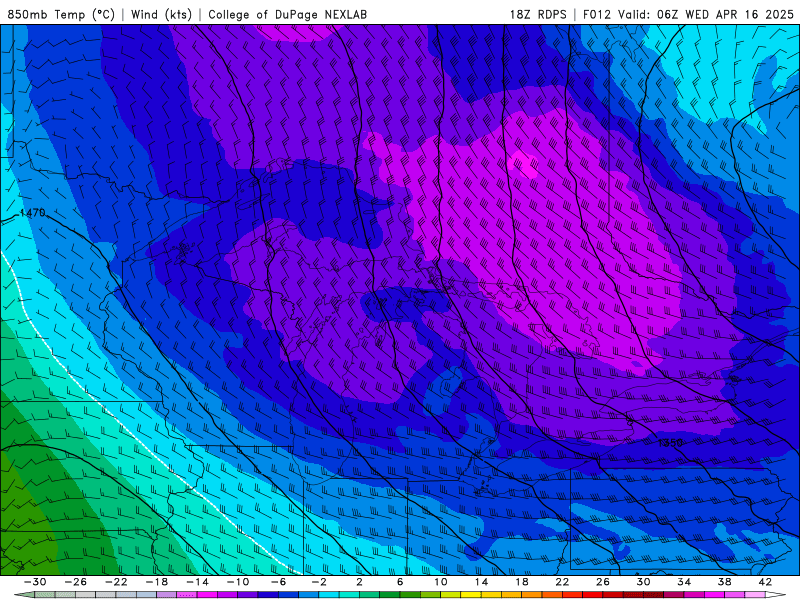Click the 2 colorbar scale label
This screenshot has width=800, height=600.
point(359,582)
